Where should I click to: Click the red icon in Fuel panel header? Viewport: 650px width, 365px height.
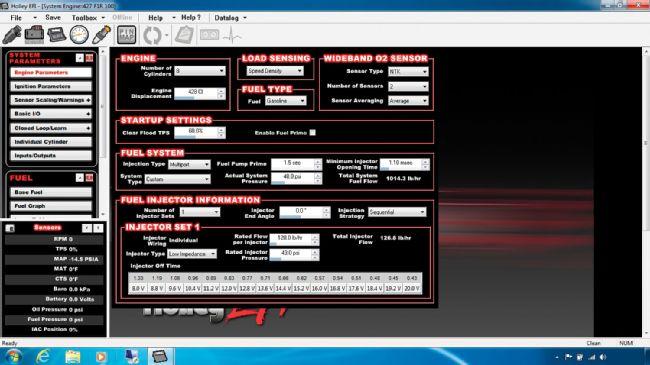(x=90, y=178)
